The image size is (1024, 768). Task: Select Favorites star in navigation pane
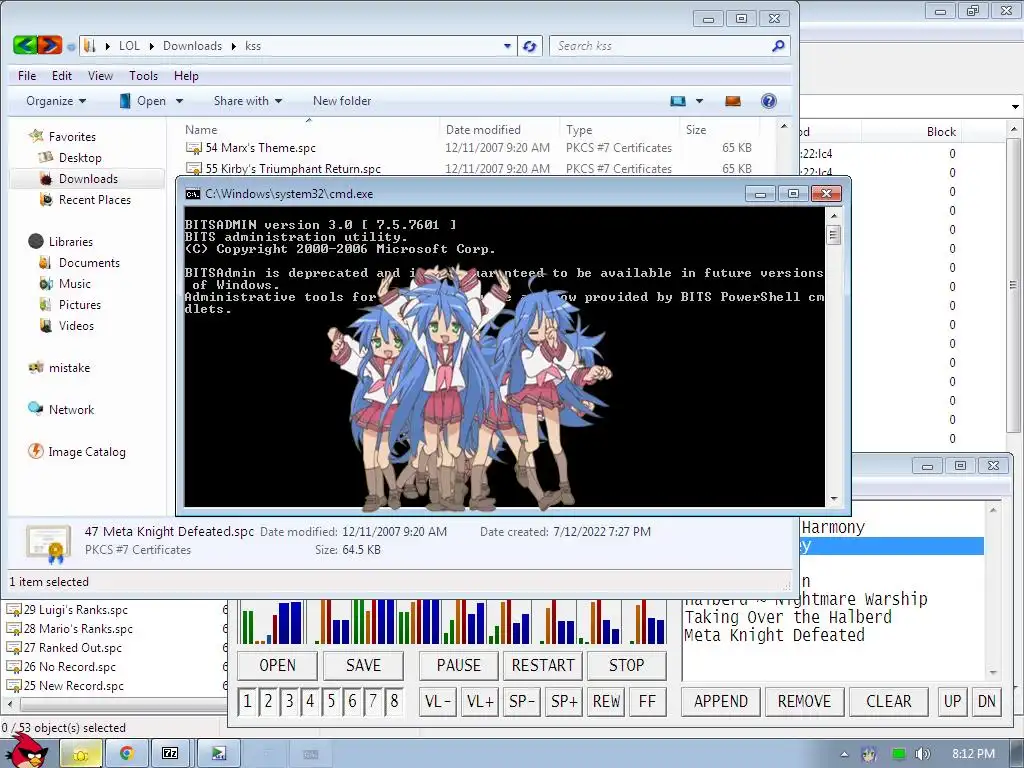pyautogui.click(x=36, y=136)
